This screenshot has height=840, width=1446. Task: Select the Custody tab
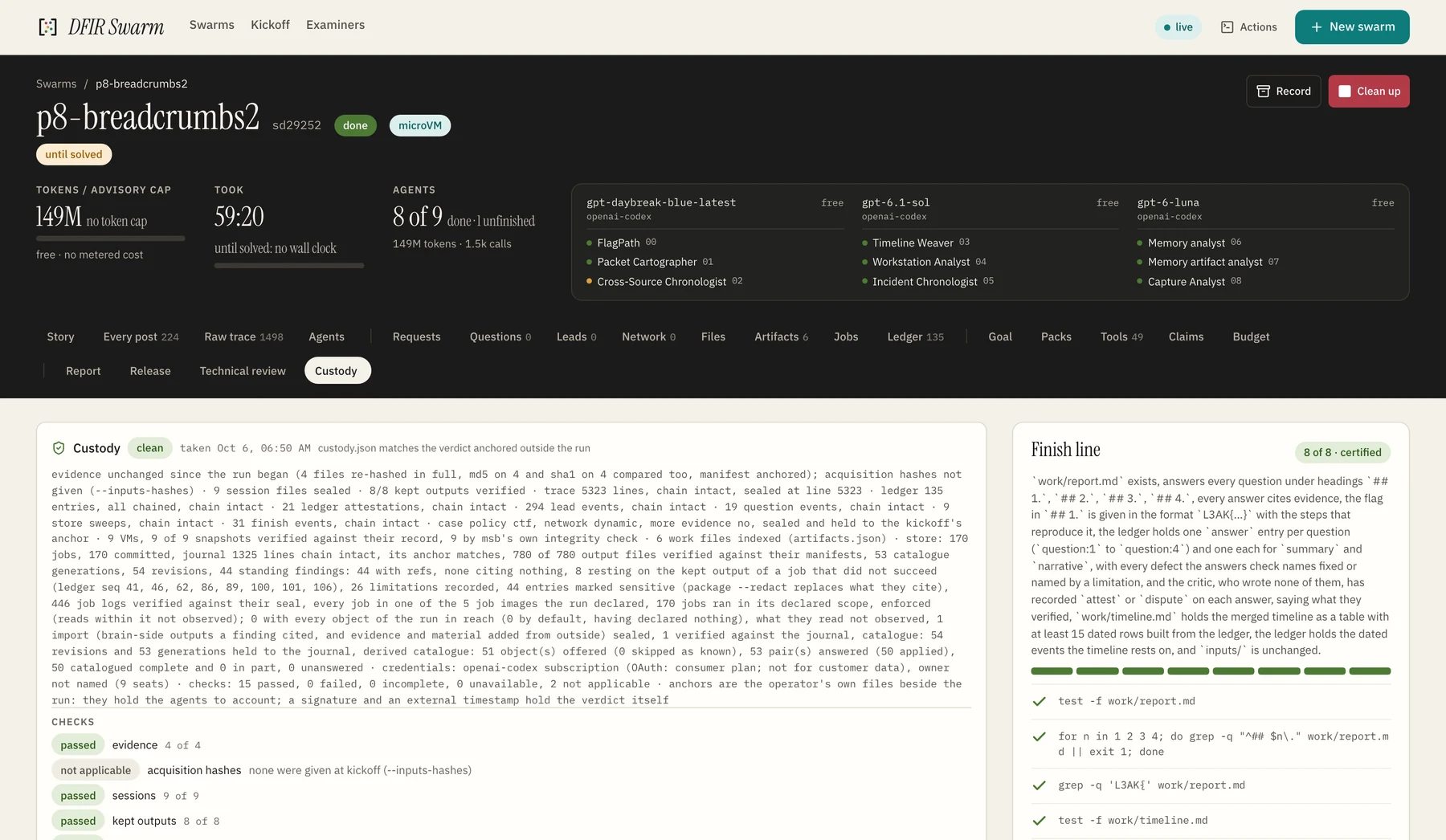point(336,371)
